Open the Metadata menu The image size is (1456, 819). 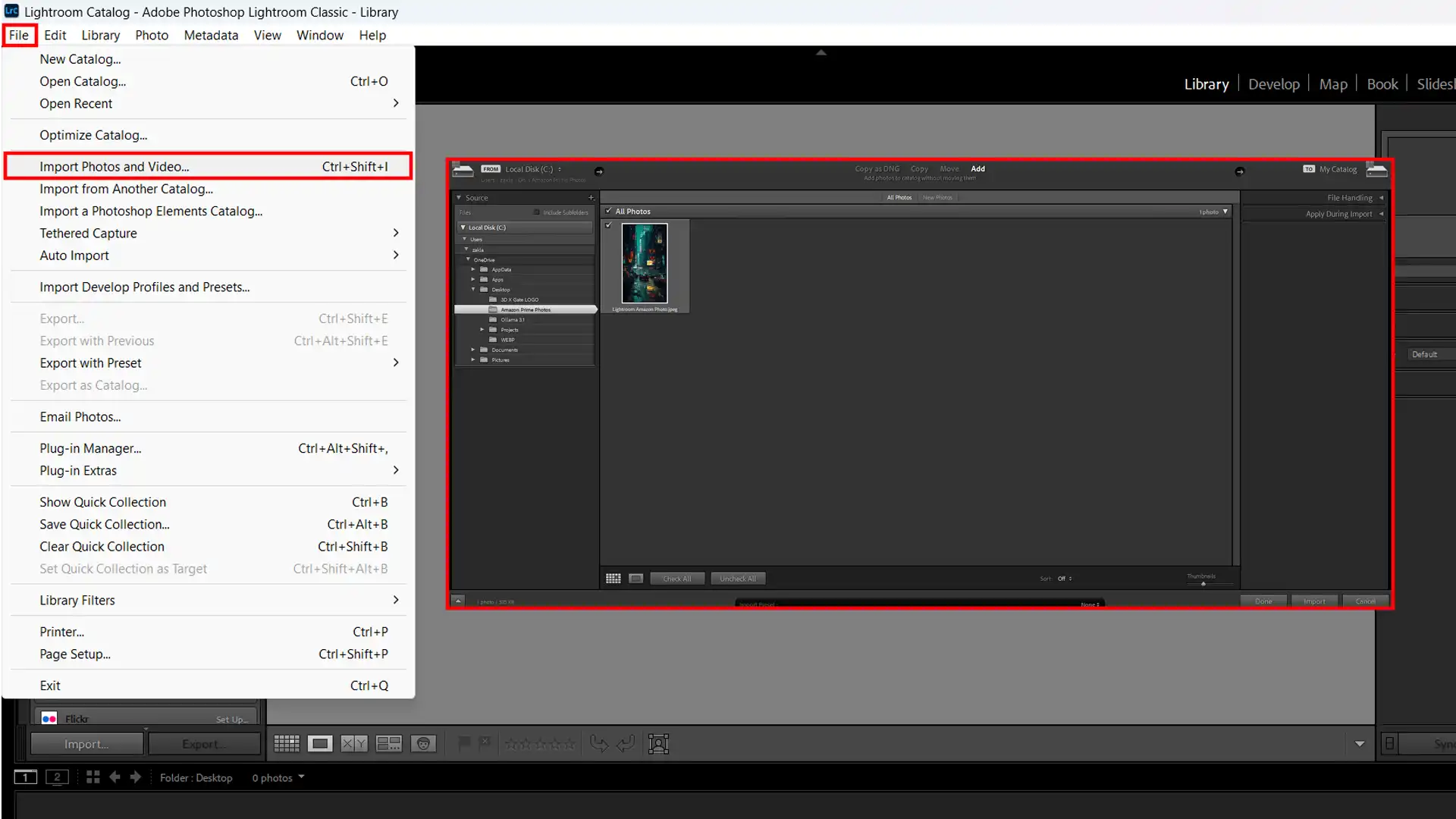(x=211, y=35)
